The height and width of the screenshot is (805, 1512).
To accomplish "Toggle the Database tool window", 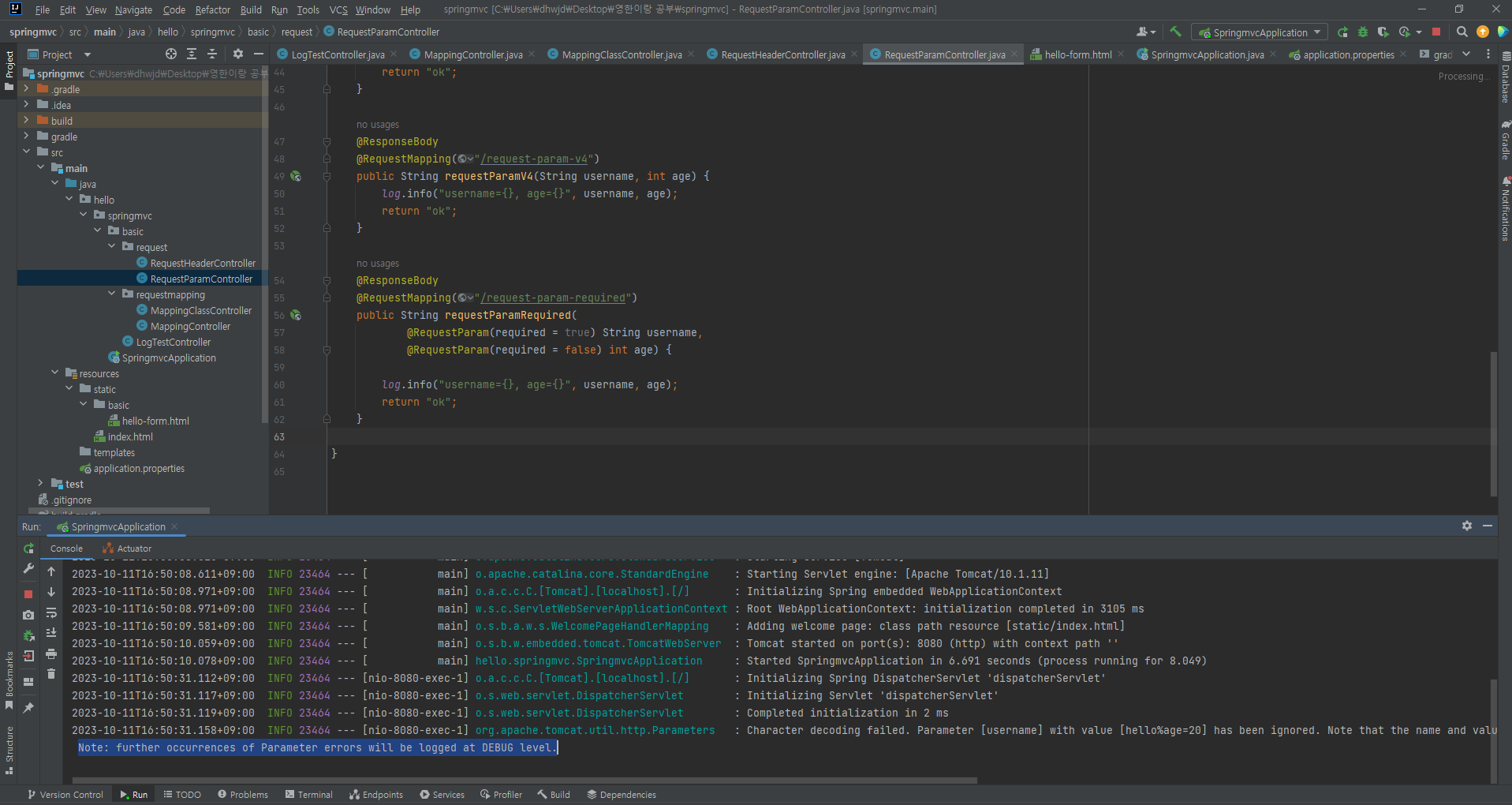I will (1505, 78).
